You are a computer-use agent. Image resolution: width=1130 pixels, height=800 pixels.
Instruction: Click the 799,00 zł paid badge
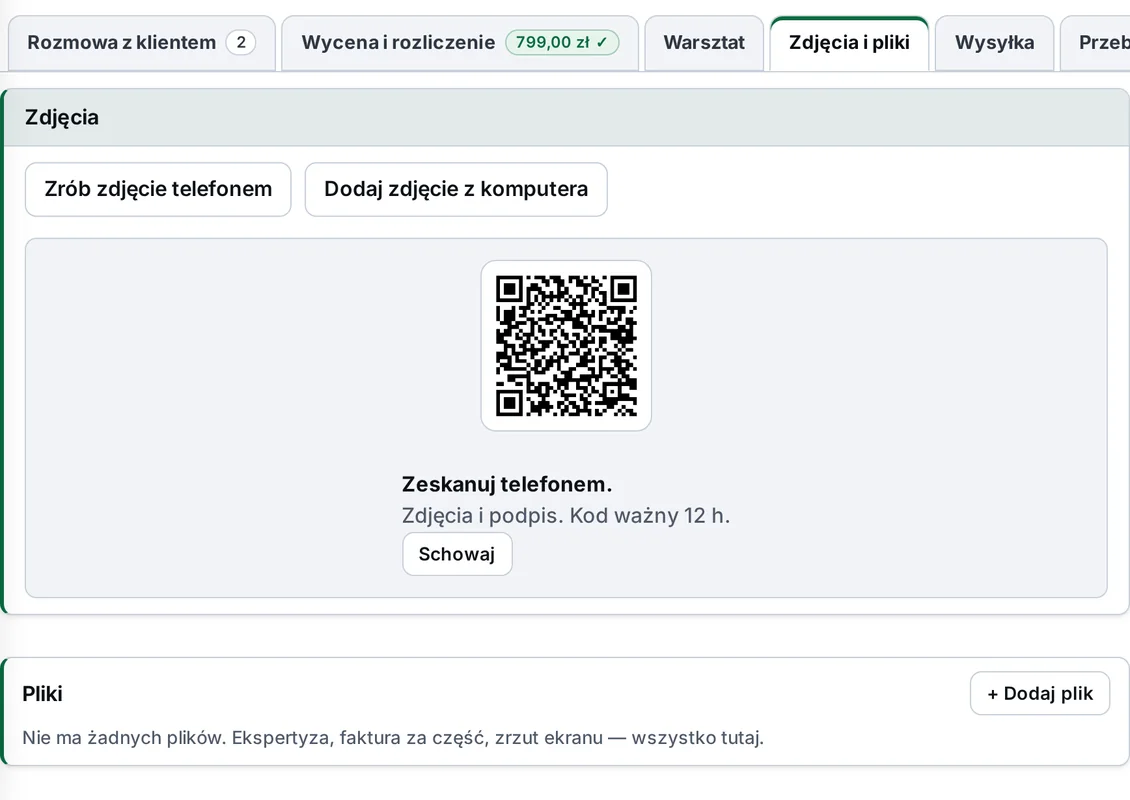[562, 43]
